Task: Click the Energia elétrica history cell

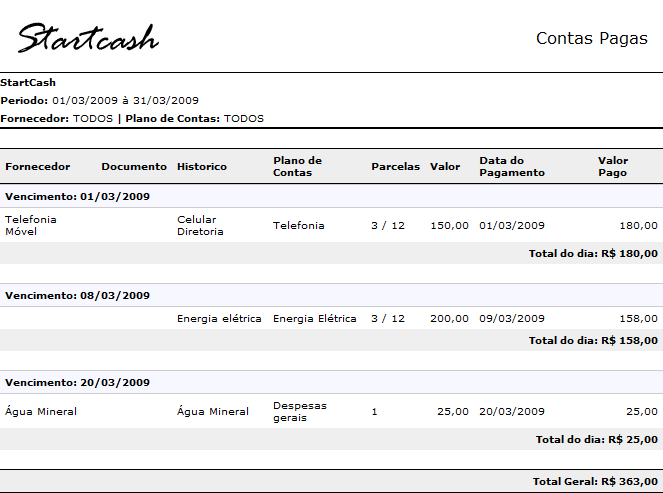Action: point(219,319)
